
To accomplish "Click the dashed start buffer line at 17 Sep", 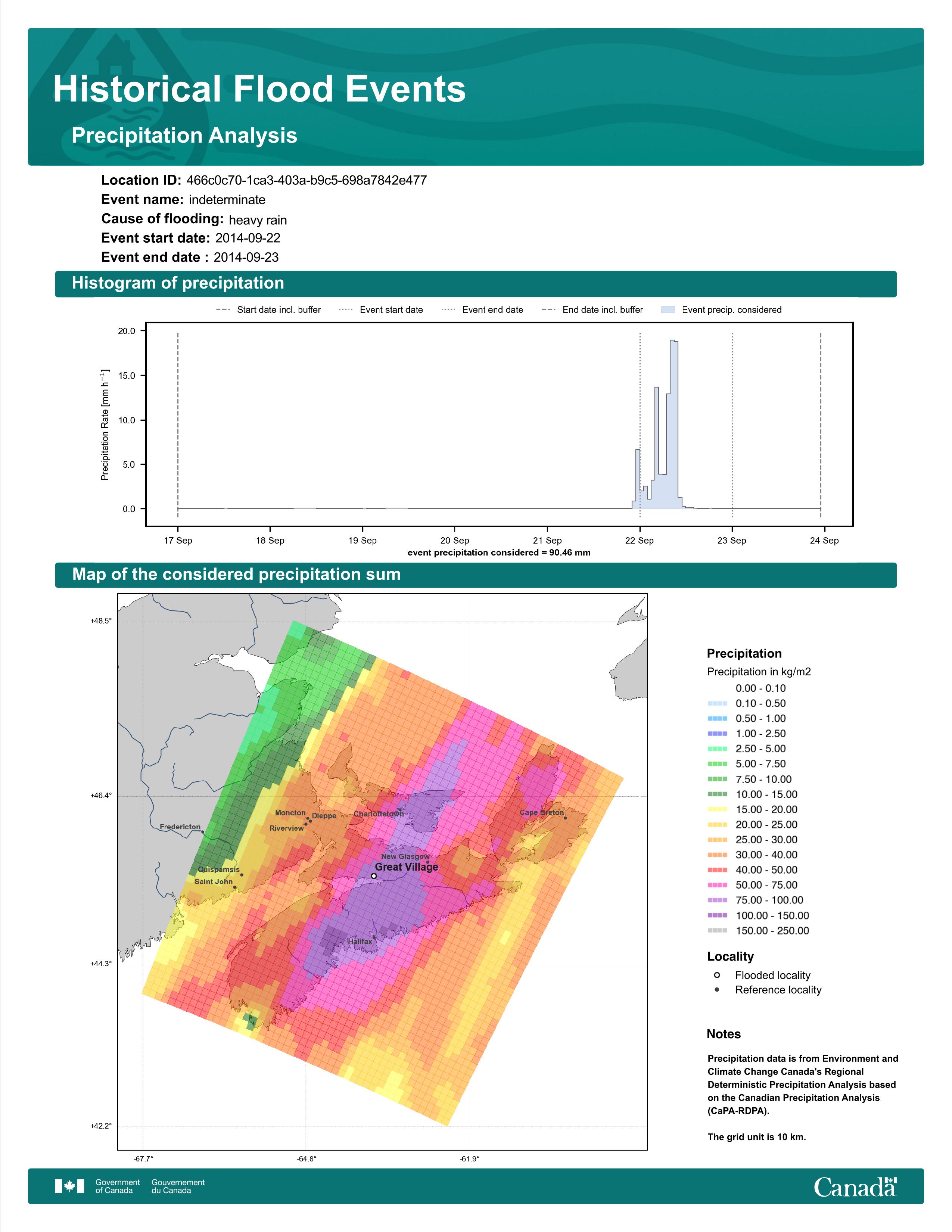I will [x=178, y=424].
